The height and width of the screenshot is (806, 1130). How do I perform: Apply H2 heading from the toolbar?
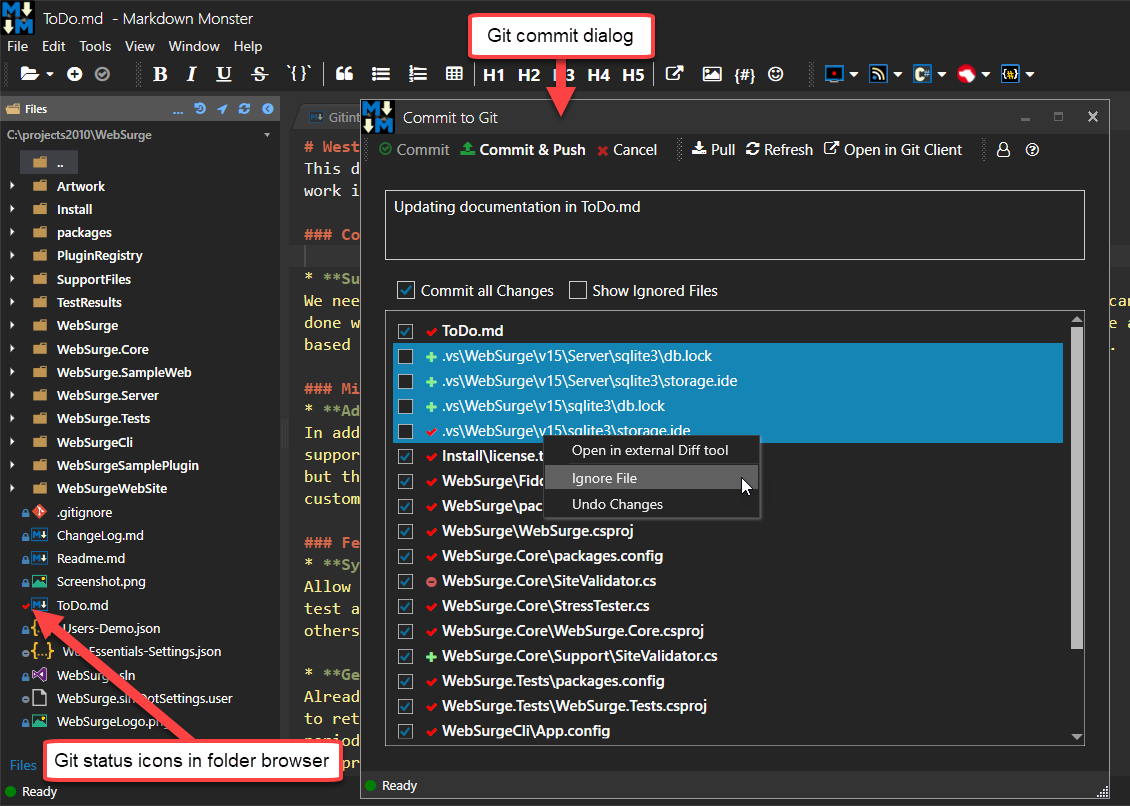(529, 75)
